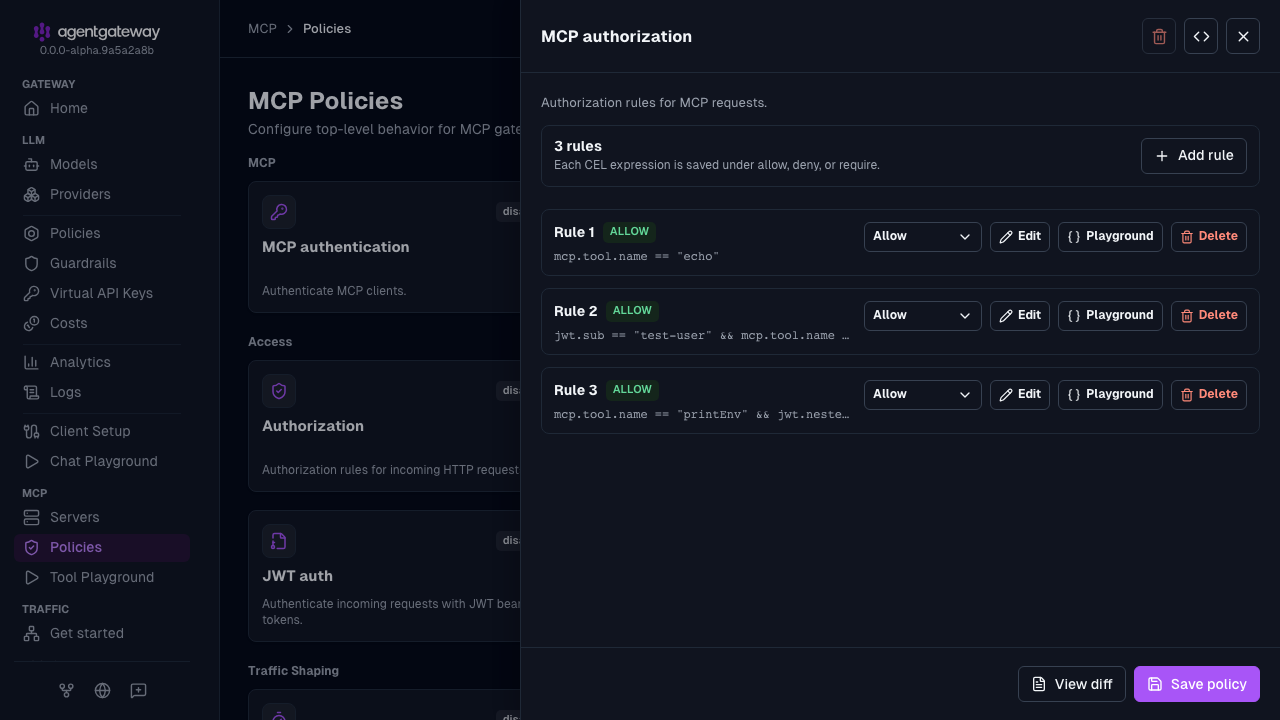1280x720 pixels.
Task: Click the Analytics bar chart icon
Action: point(31,362)
